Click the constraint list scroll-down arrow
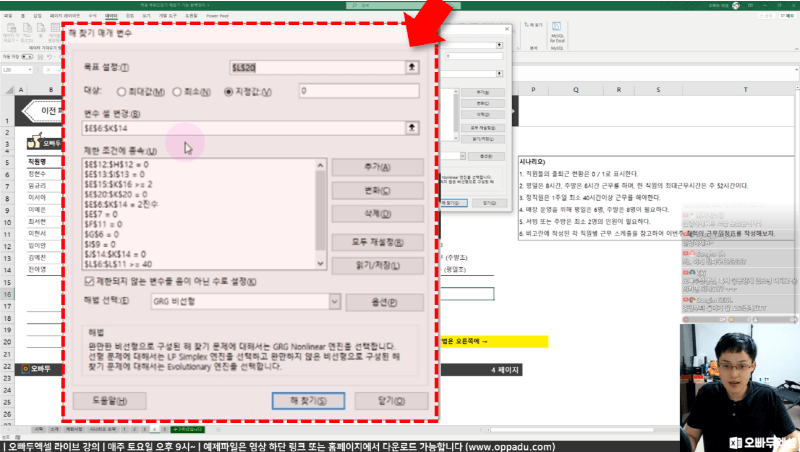Viewport: 800px width, 452px height. (x=320, y=263)
